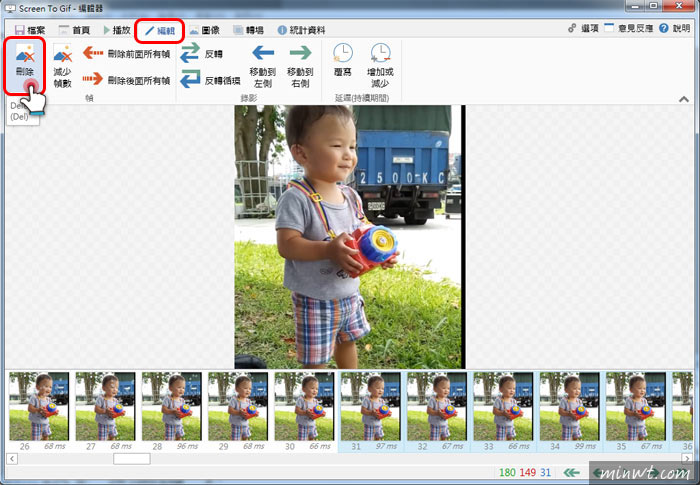Open the 播放 playback tab
The height and width of the screenshot is (485, 700).
tap(117, 30)
